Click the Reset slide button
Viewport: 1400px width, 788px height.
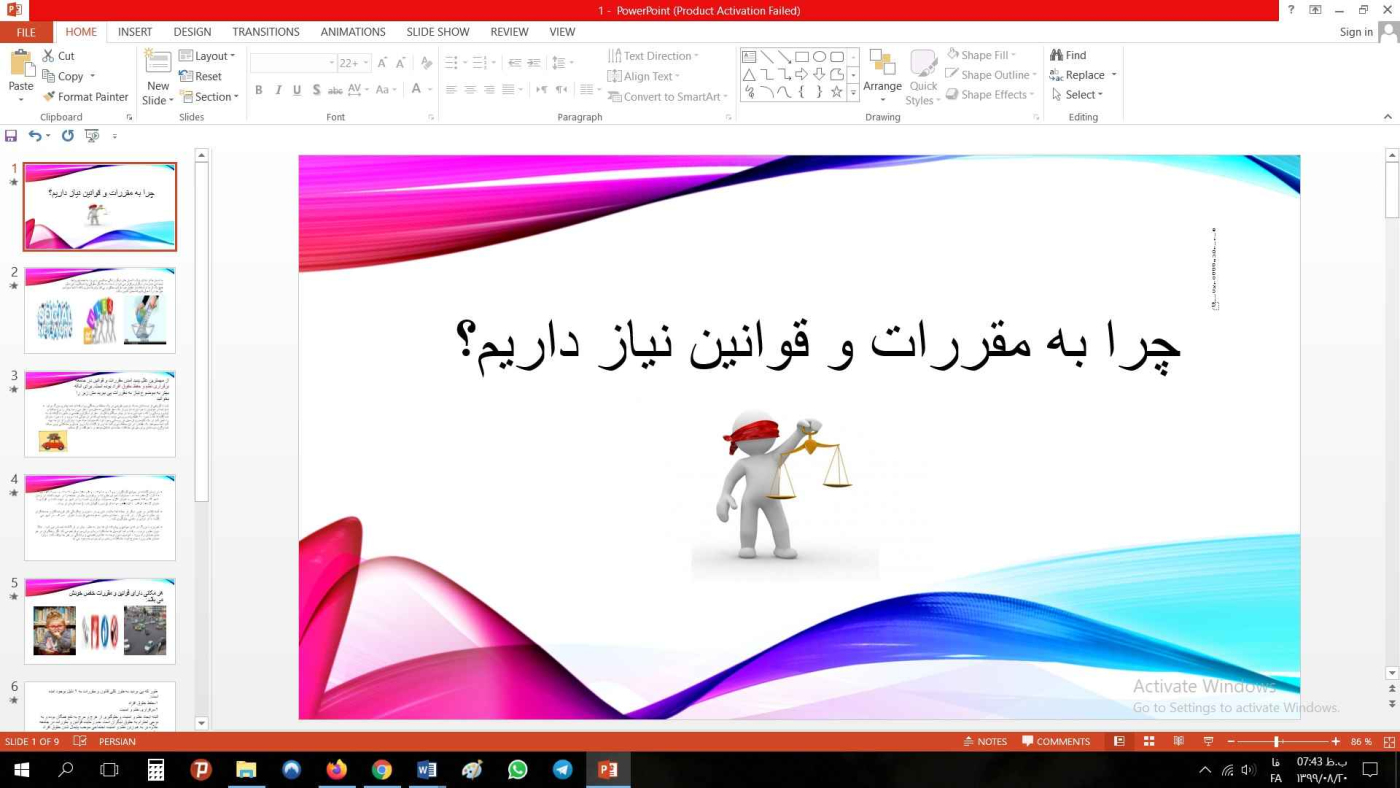[x=201, y=76]
